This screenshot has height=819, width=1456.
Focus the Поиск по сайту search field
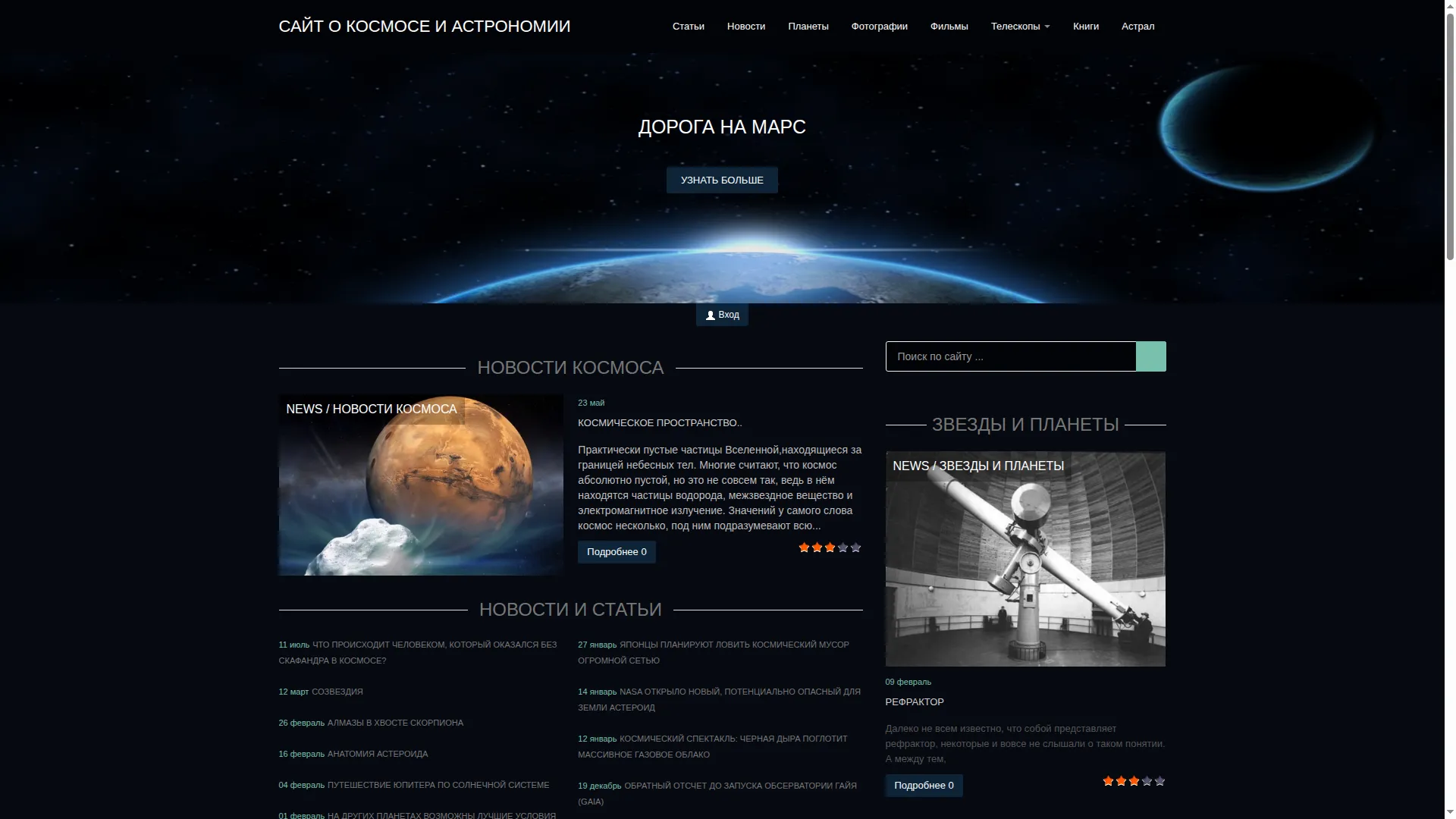[x=1011, y=356]
